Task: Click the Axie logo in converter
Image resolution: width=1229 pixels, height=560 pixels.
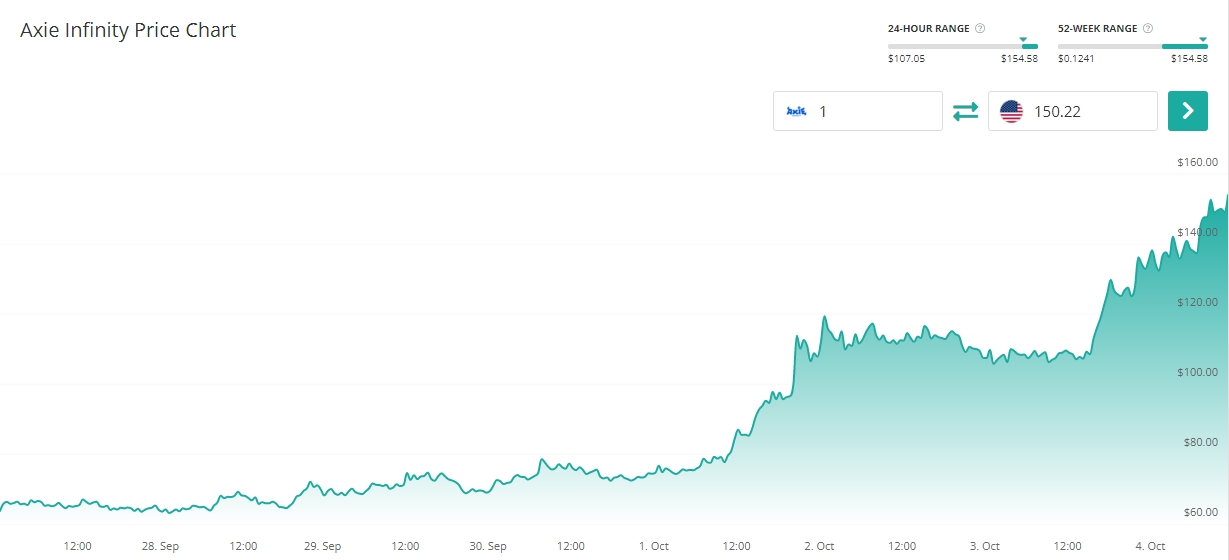Action: pos(796,111)
